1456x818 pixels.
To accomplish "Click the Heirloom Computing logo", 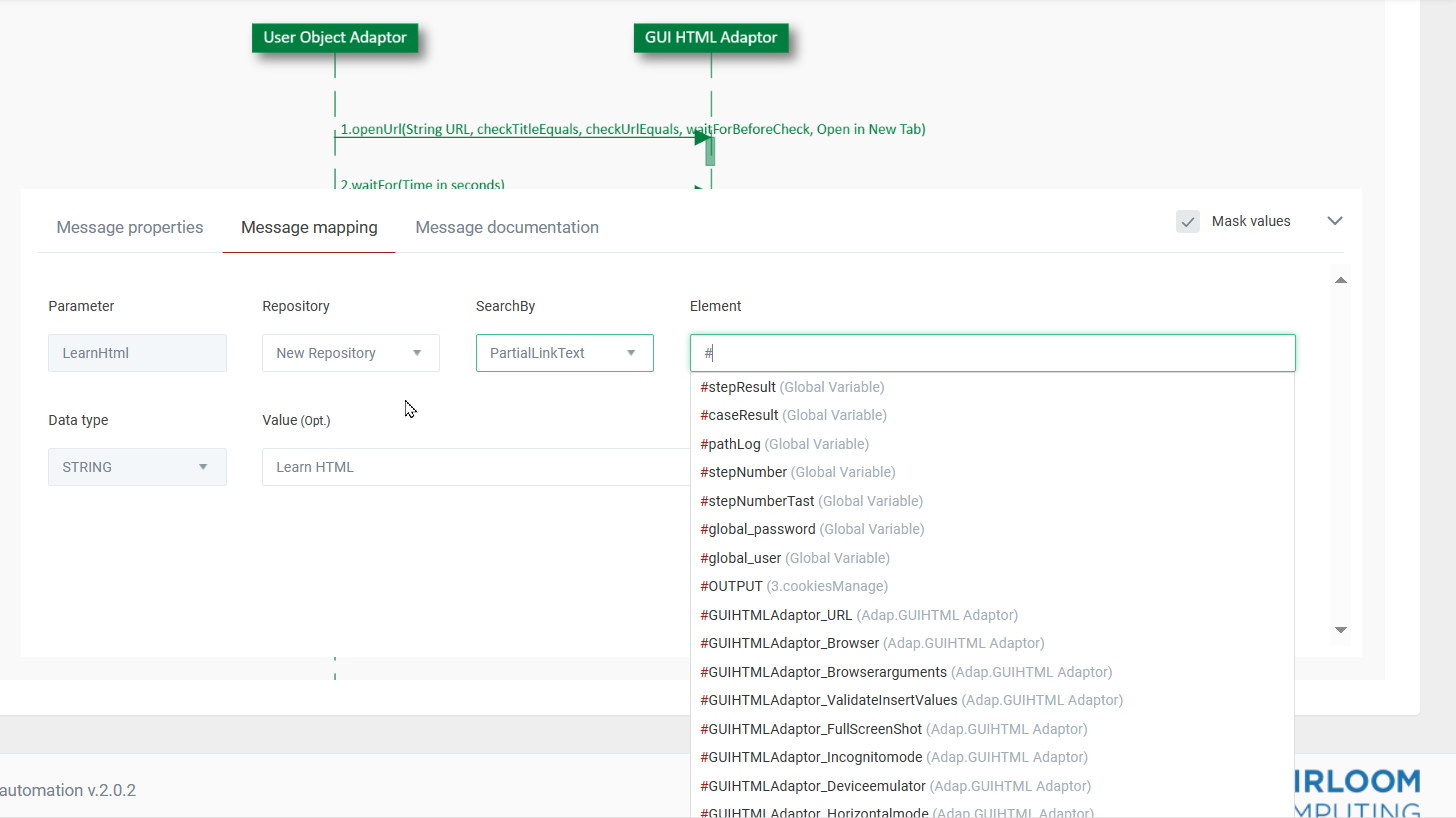I will (1360, 790).
